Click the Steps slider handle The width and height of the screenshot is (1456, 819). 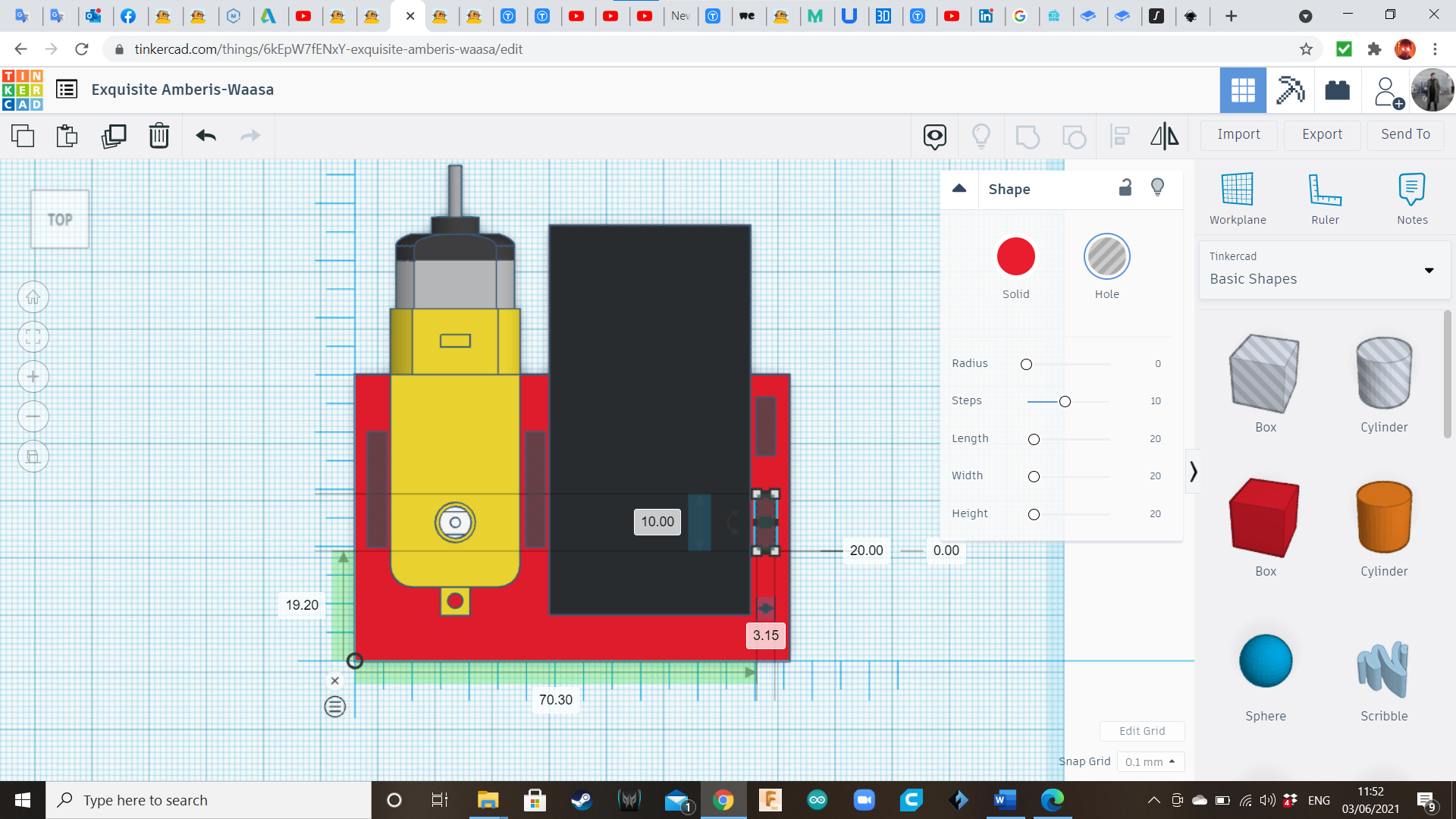coord(1065,401)
